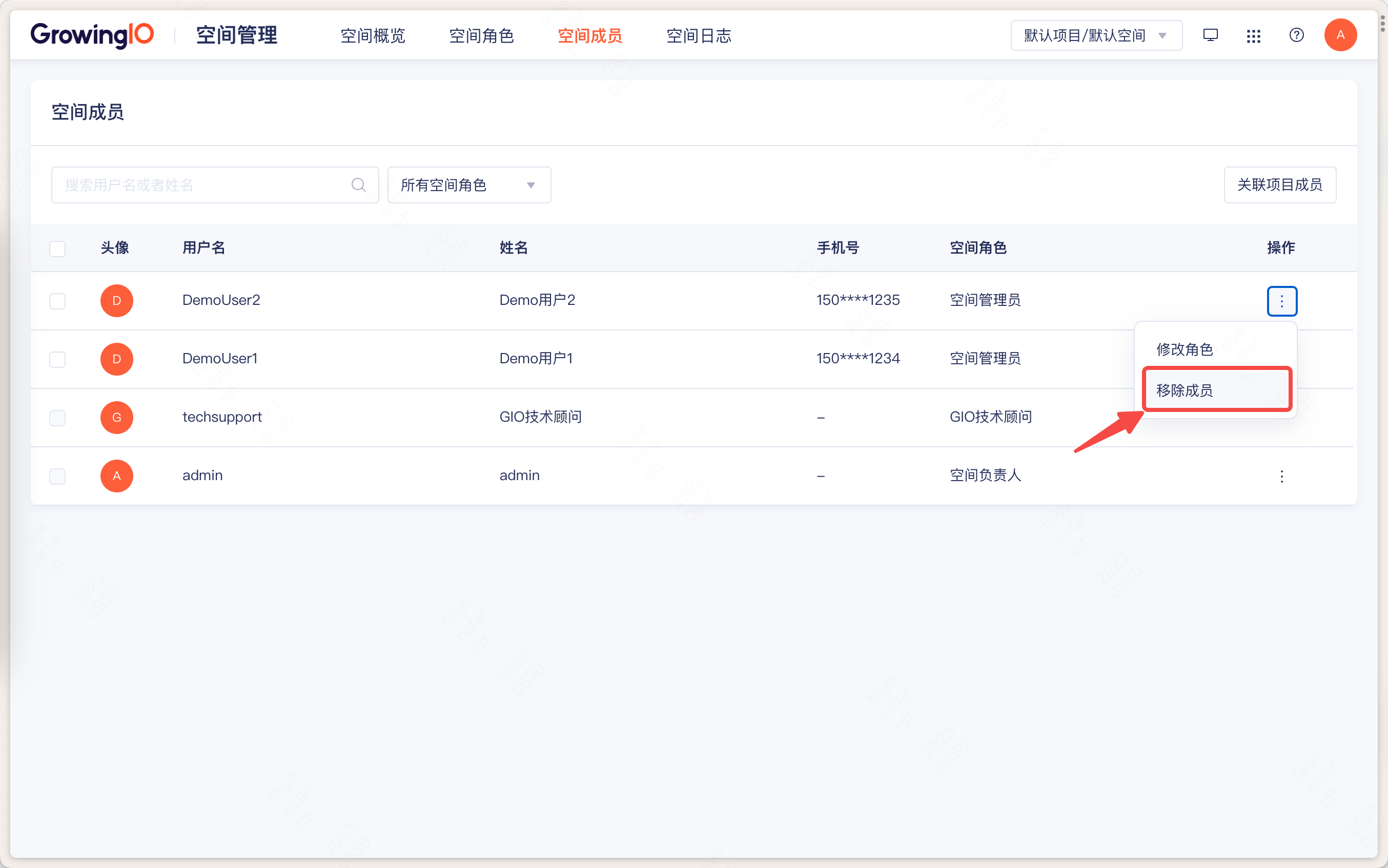Viewport: 1388px width, 868px height.
Task: Click the help question mark icon
Action: [1296, 35]
